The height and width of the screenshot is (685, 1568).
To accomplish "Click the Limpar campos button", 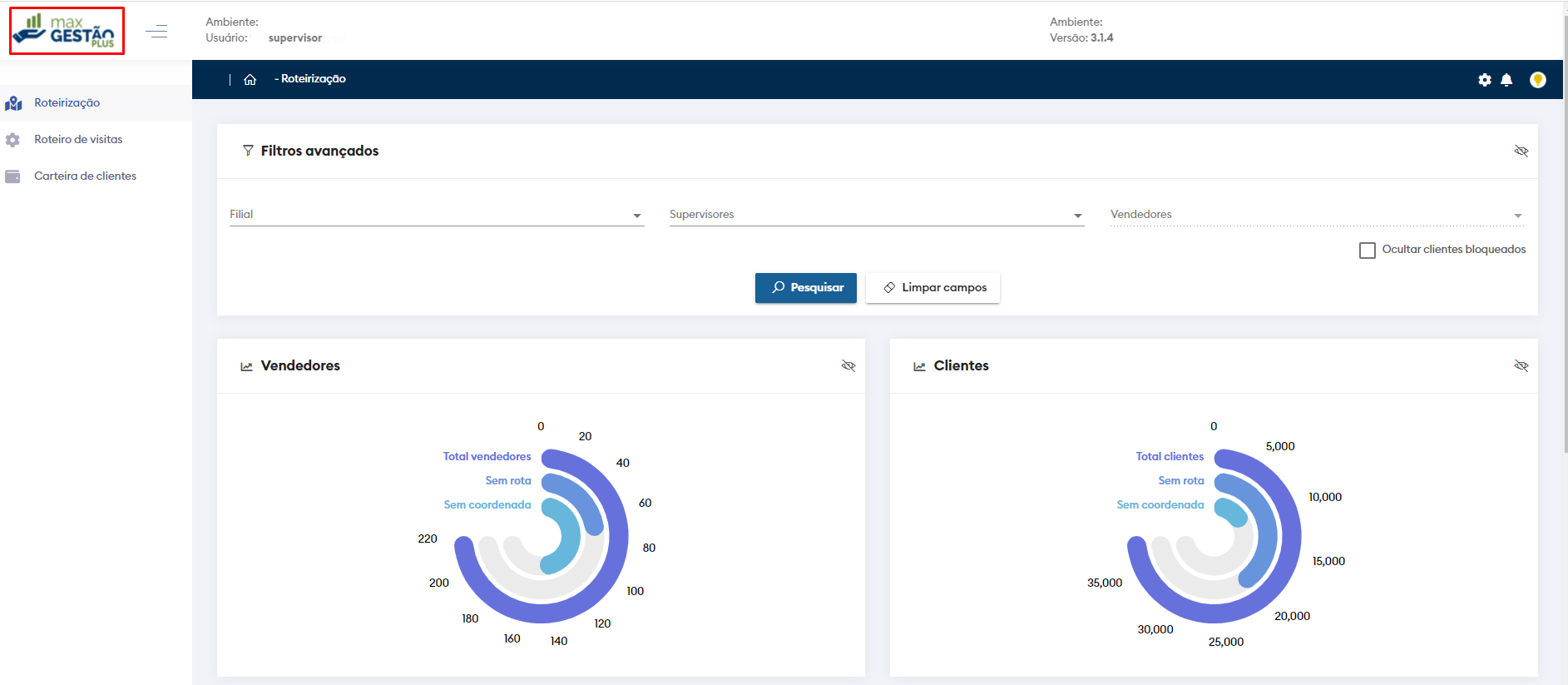I will pos(932,288).
